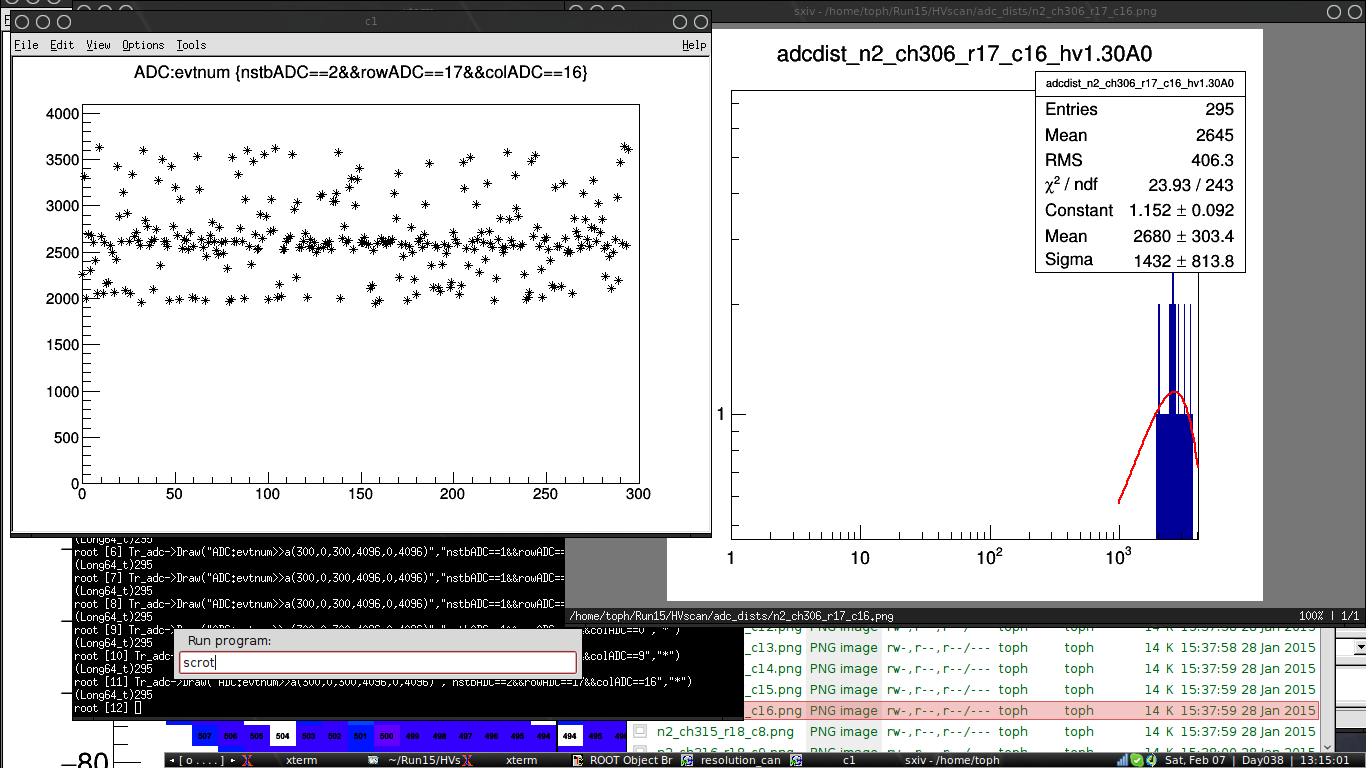Select highlighted _c16.png file row
Screen dimensions: 1366x768
1032,710
